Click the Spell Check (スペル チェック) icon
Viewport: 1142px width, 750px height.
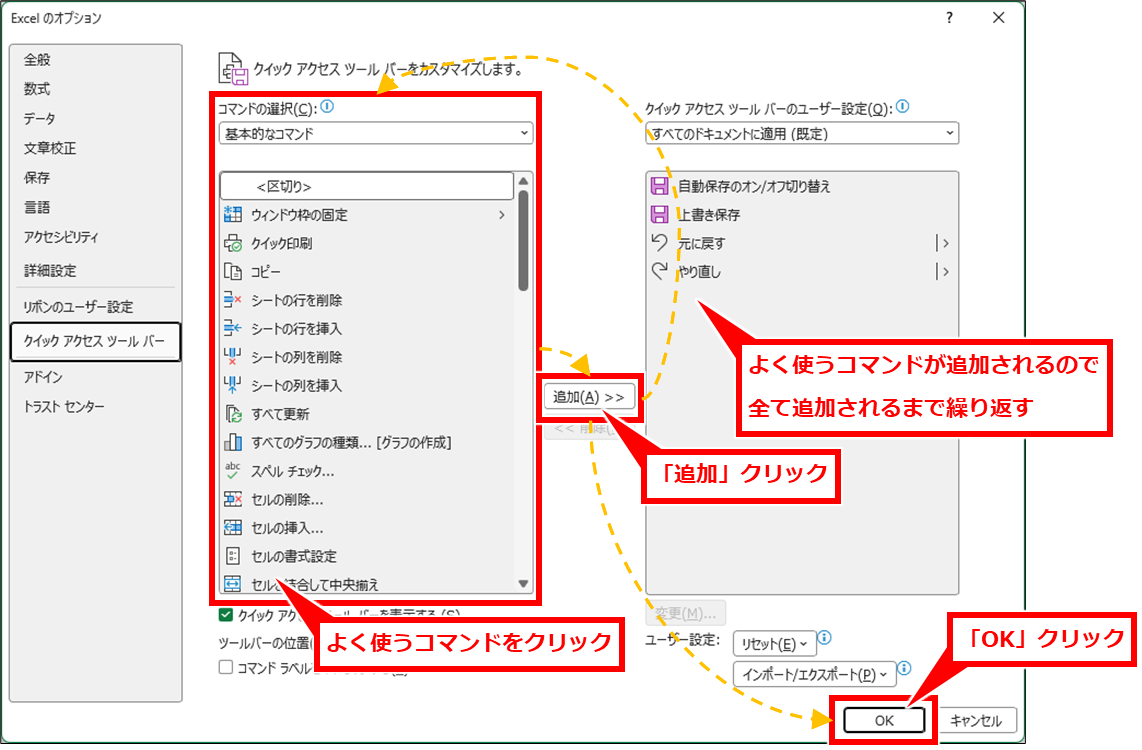pyautogui.click(x=233, y=471)
